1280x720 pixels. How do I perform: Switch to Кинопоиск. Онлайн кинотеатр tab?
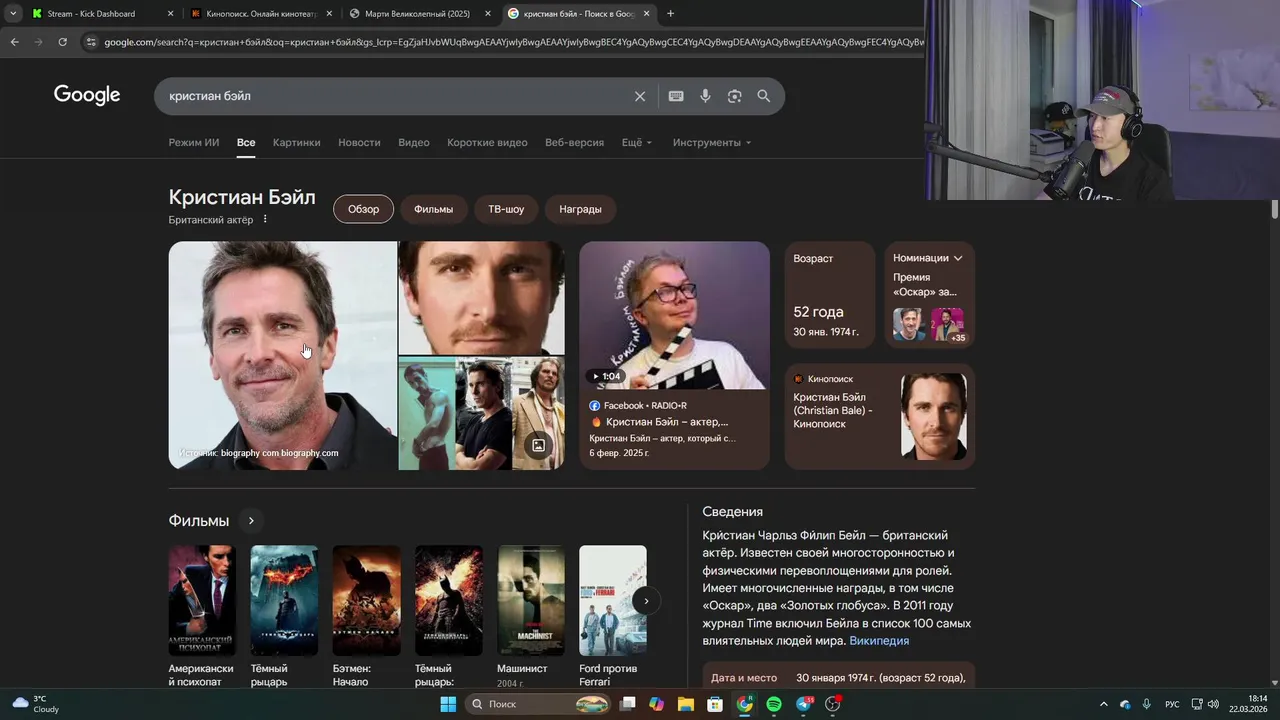click(260, 14)
